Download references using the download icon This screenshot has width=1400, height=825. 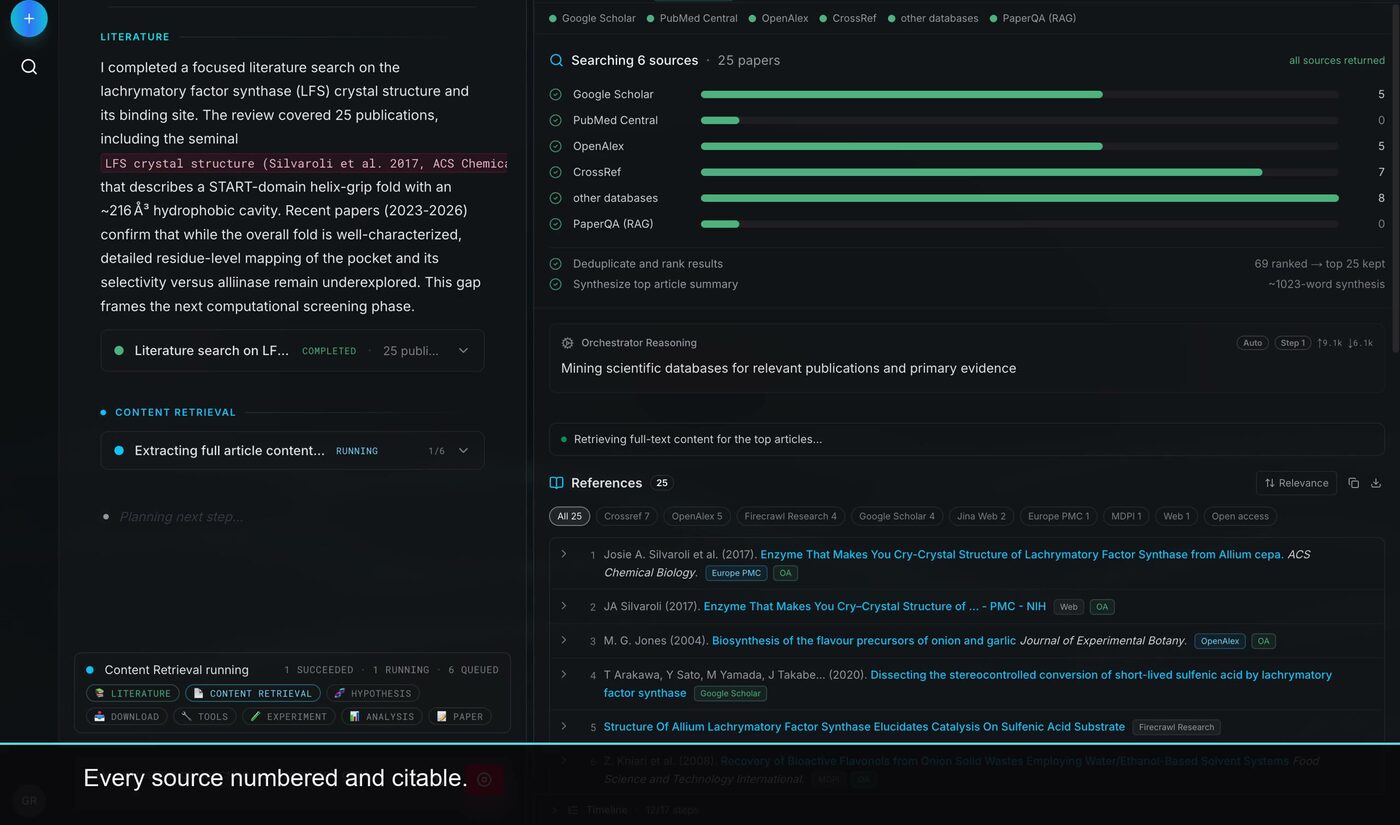tap(1376, 483)
